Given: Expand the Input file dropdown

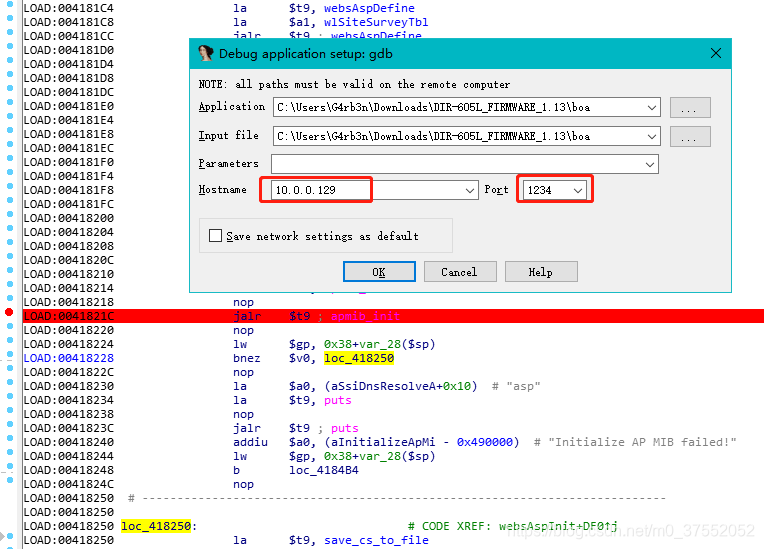Looking at the screenshot, I should (x=651, y=136).
